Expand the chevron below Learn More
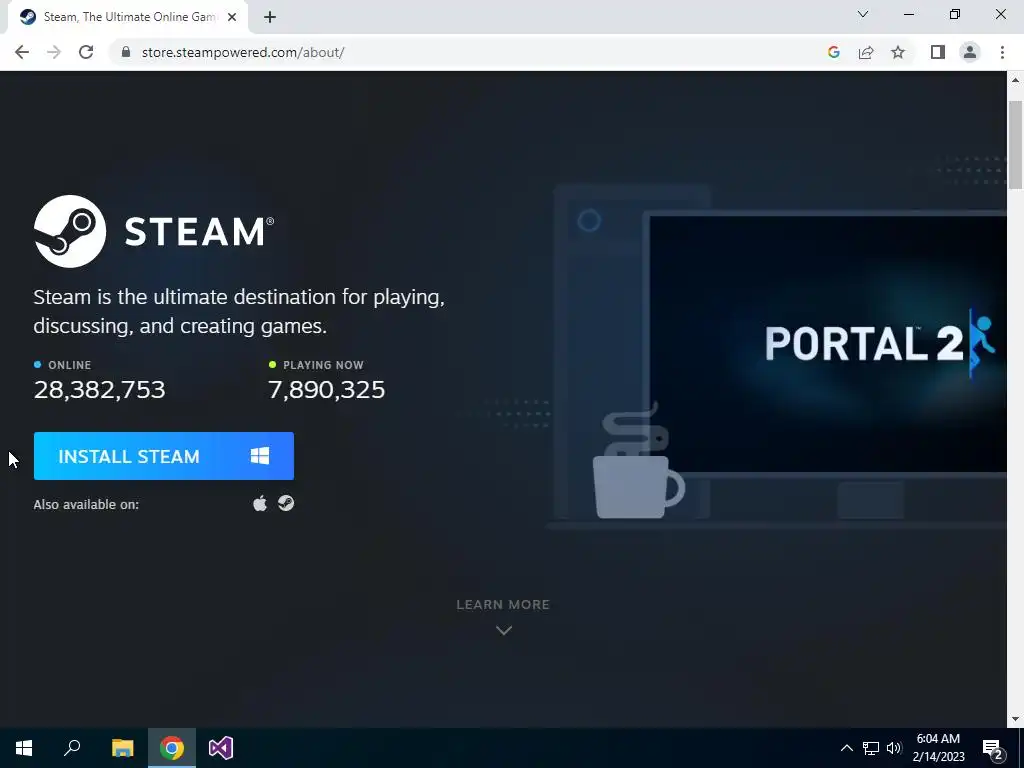 pyautogui.click(x=504, y=630)
